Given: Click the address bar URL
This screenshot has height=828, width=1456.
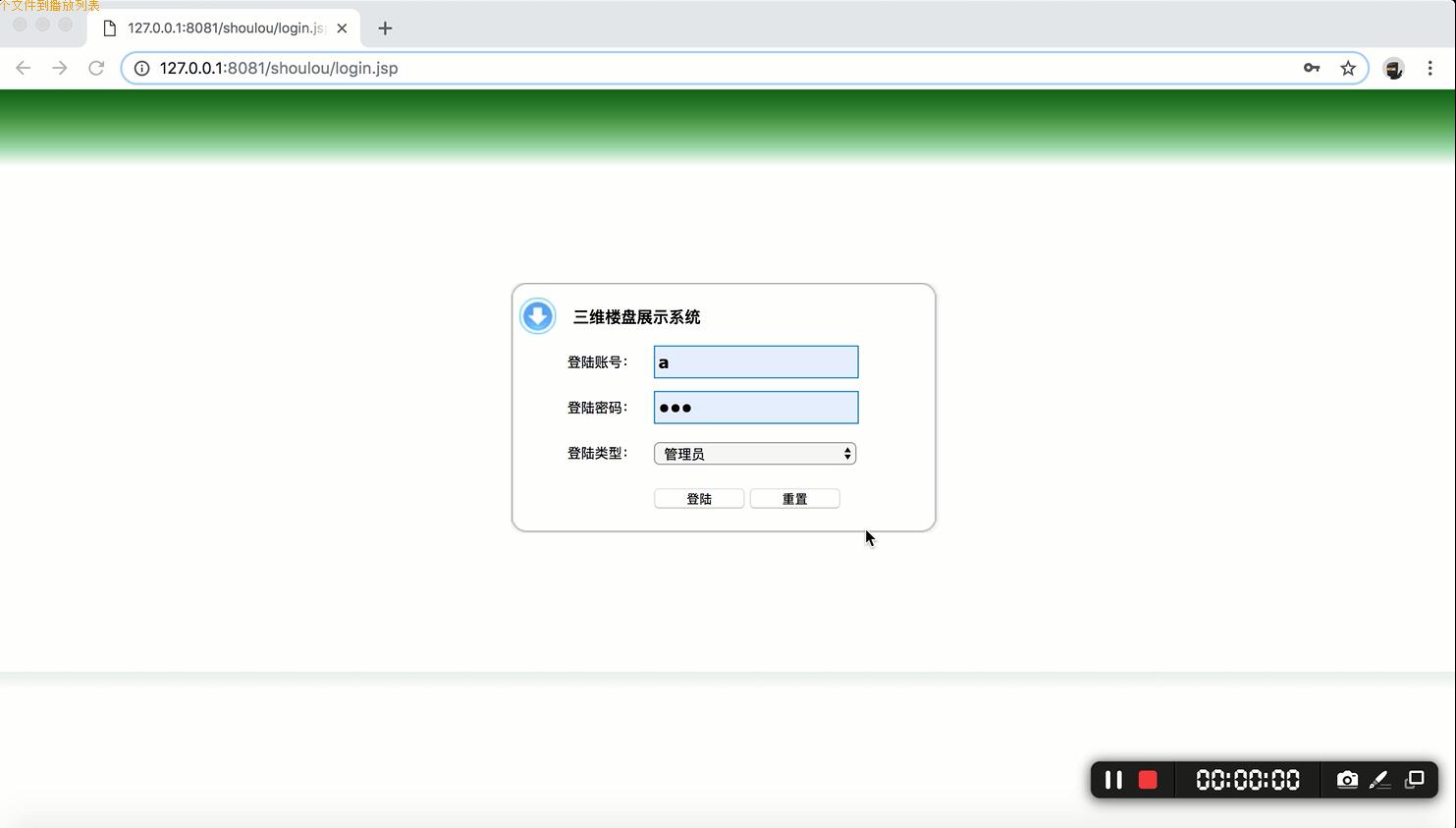Looking at the screenshot, I should 279,68.
